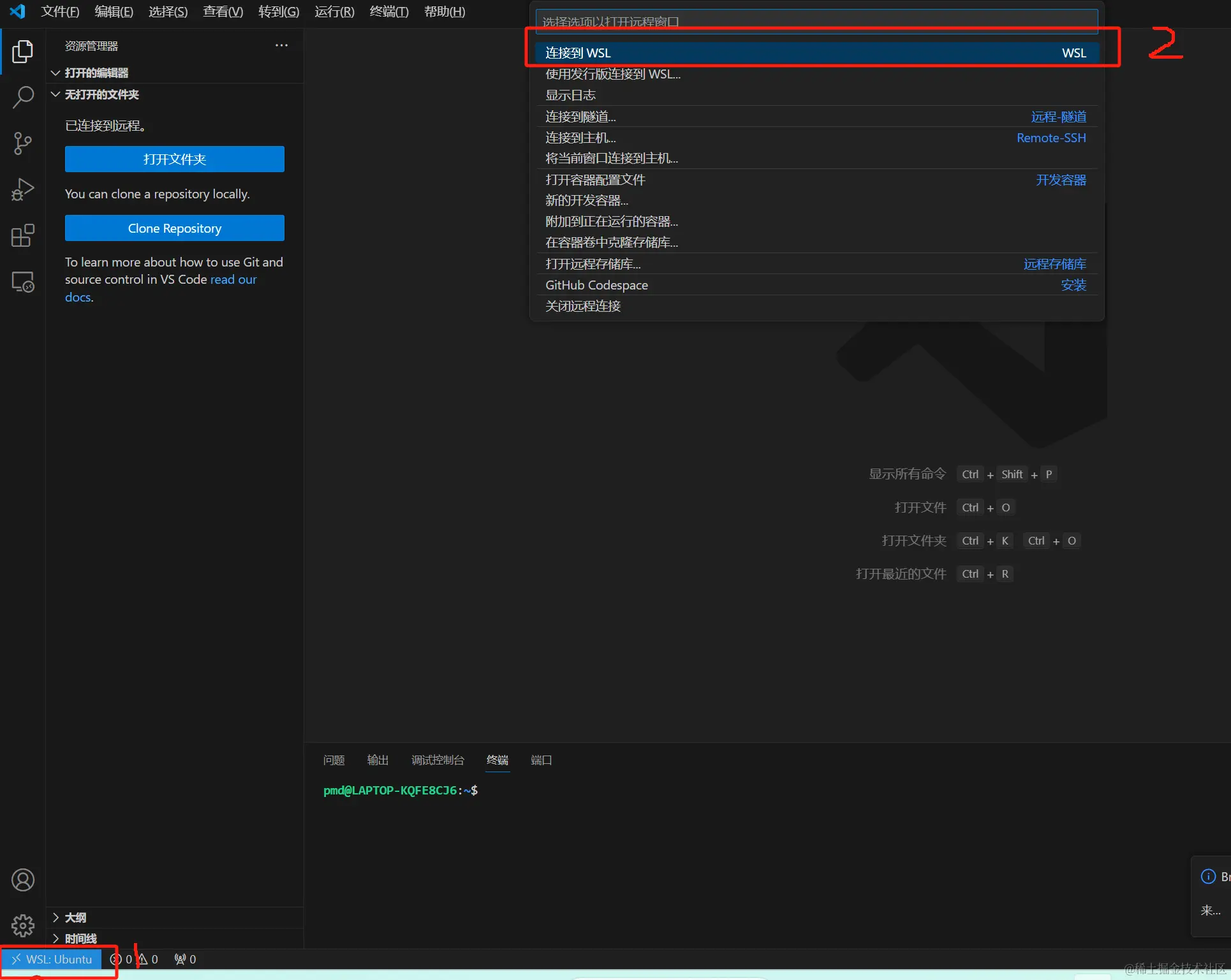
Task: Select 打开远程存储库... option
Action: [816, 264]
